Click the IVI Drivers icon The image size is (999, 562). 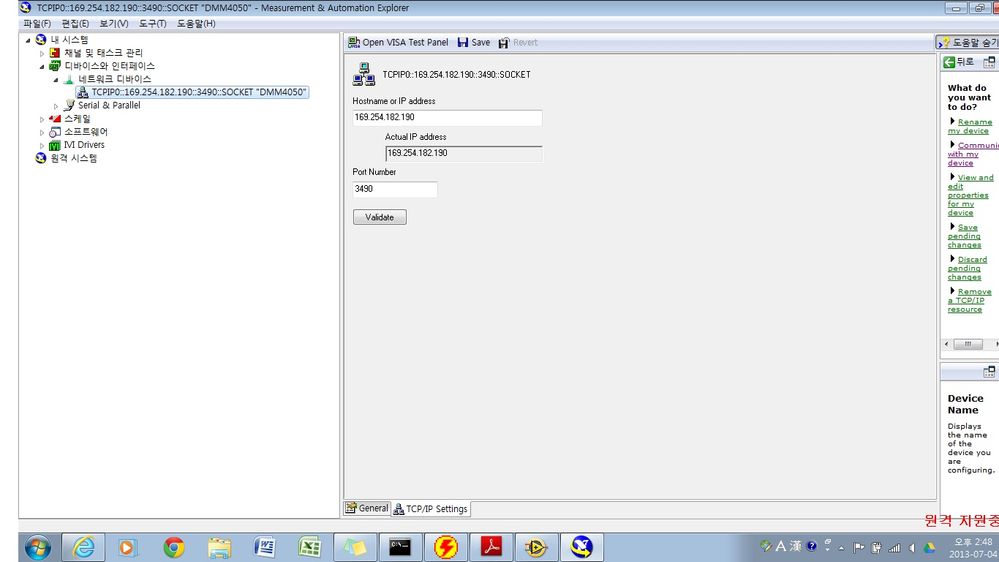(x=55, y=145)
